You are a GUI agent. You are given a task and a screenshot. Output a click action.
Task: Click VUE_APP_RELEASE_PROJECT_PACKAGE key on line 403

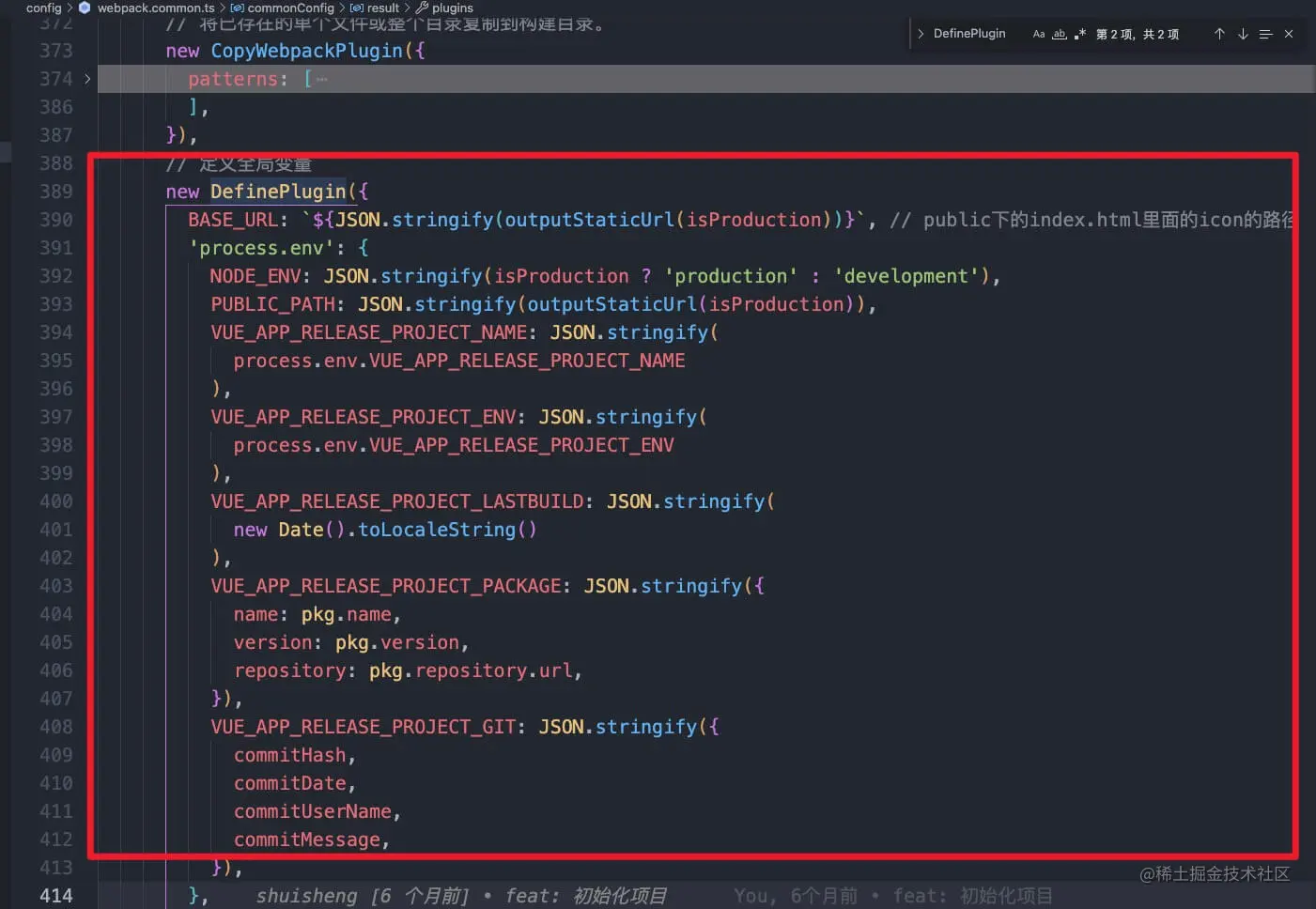pyautogui.click(x=385, y=586)
